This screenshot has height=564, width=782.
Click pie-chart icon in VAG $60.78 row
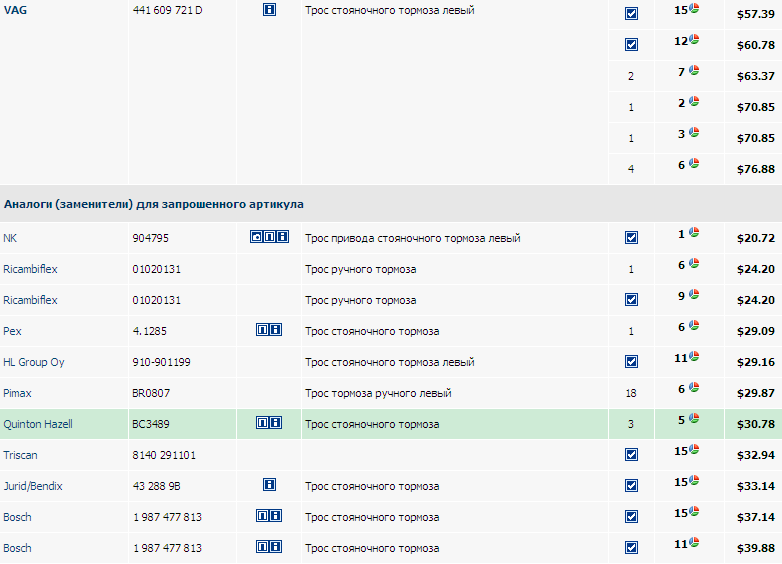[694, 39]
